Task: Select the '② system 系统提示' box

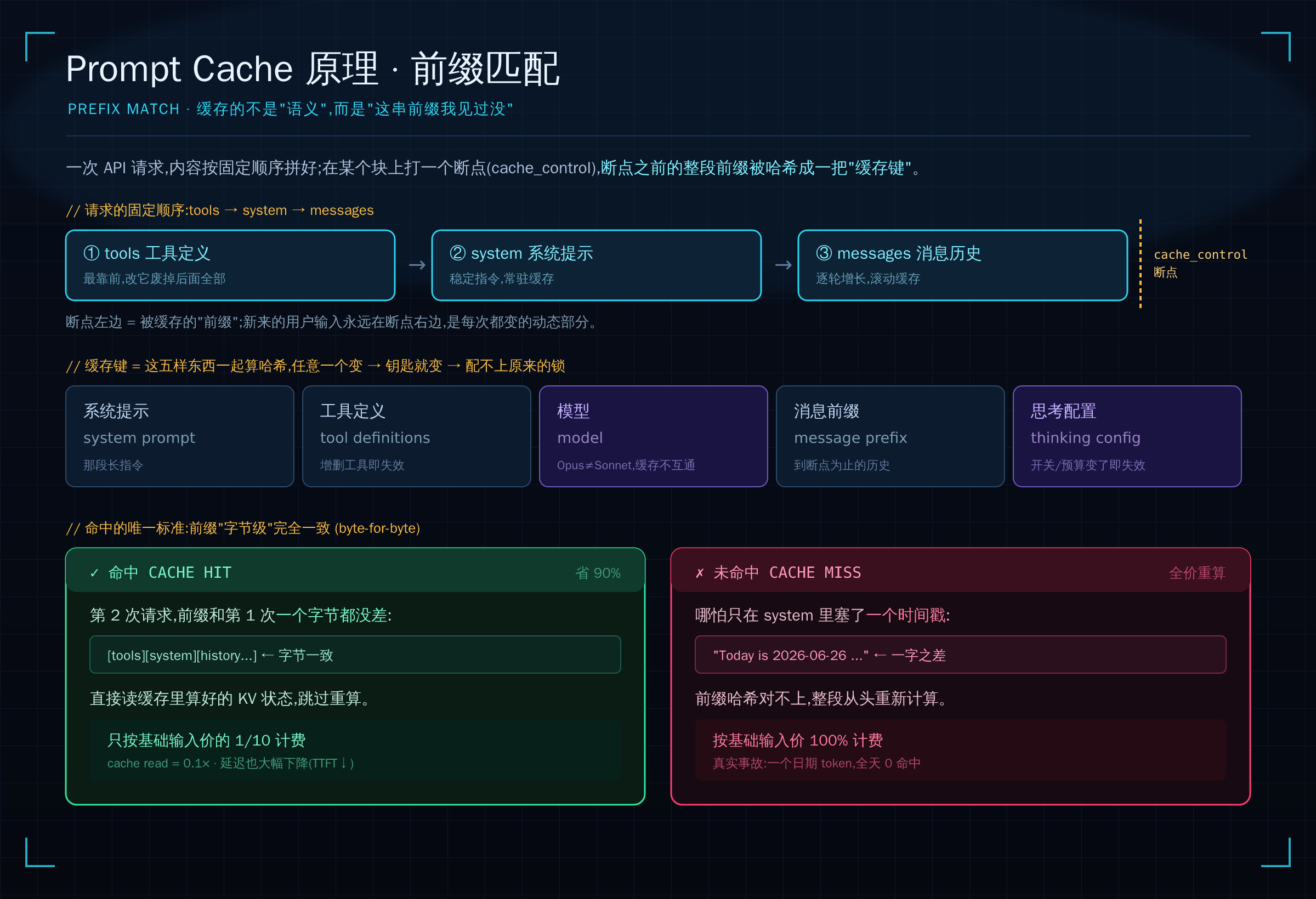Action: [x=596, y=265]
